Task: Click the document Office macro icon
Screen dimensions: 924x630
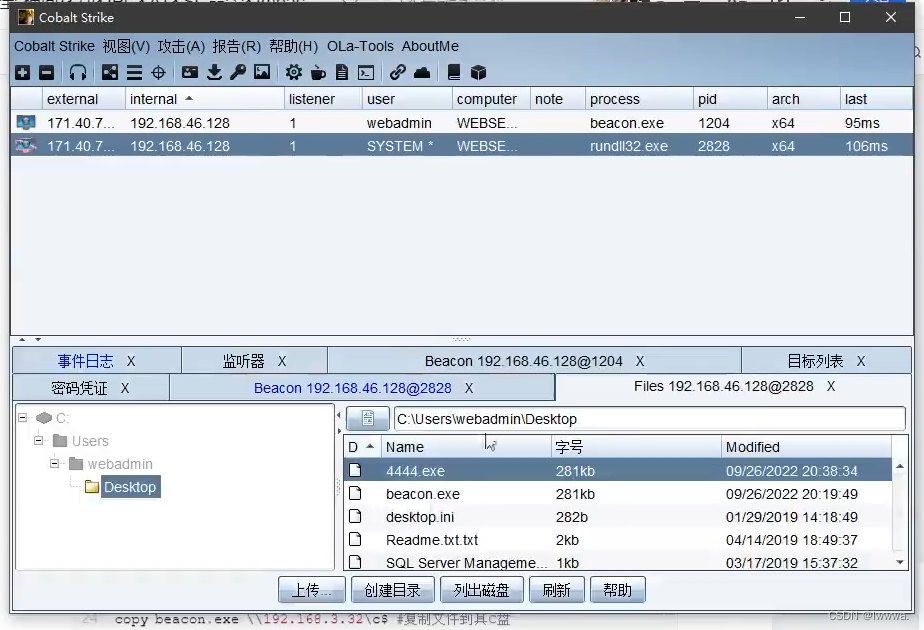Action: [x=342, y=72]
